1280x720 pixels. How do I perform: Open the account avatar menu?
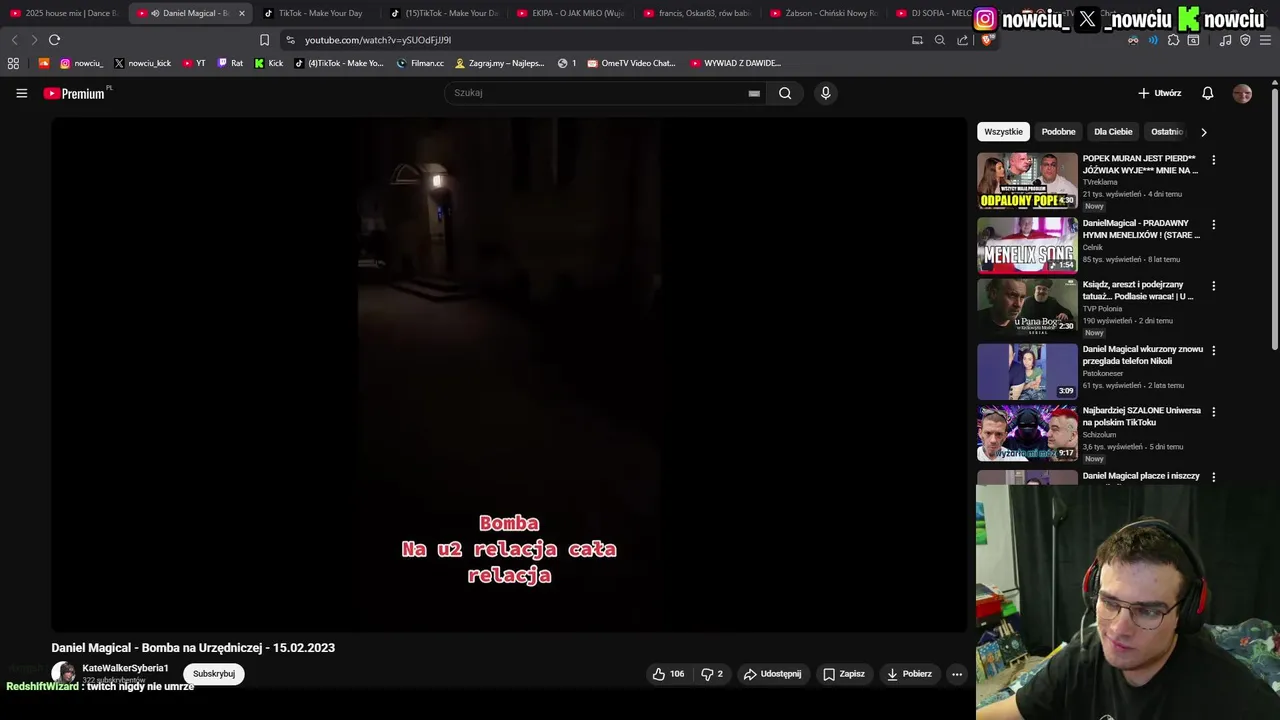(x=1242, y=93)
